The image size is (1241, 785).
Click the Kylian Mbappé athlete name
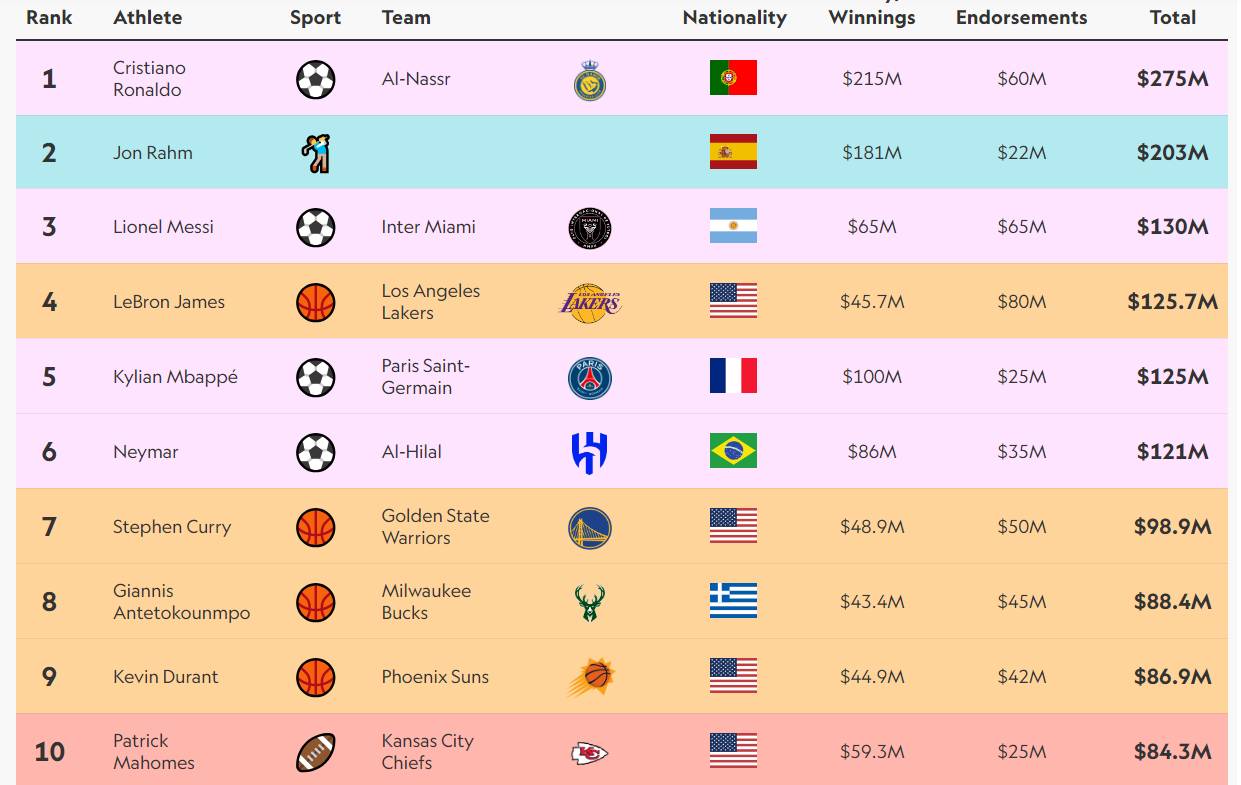coord(175,377)
